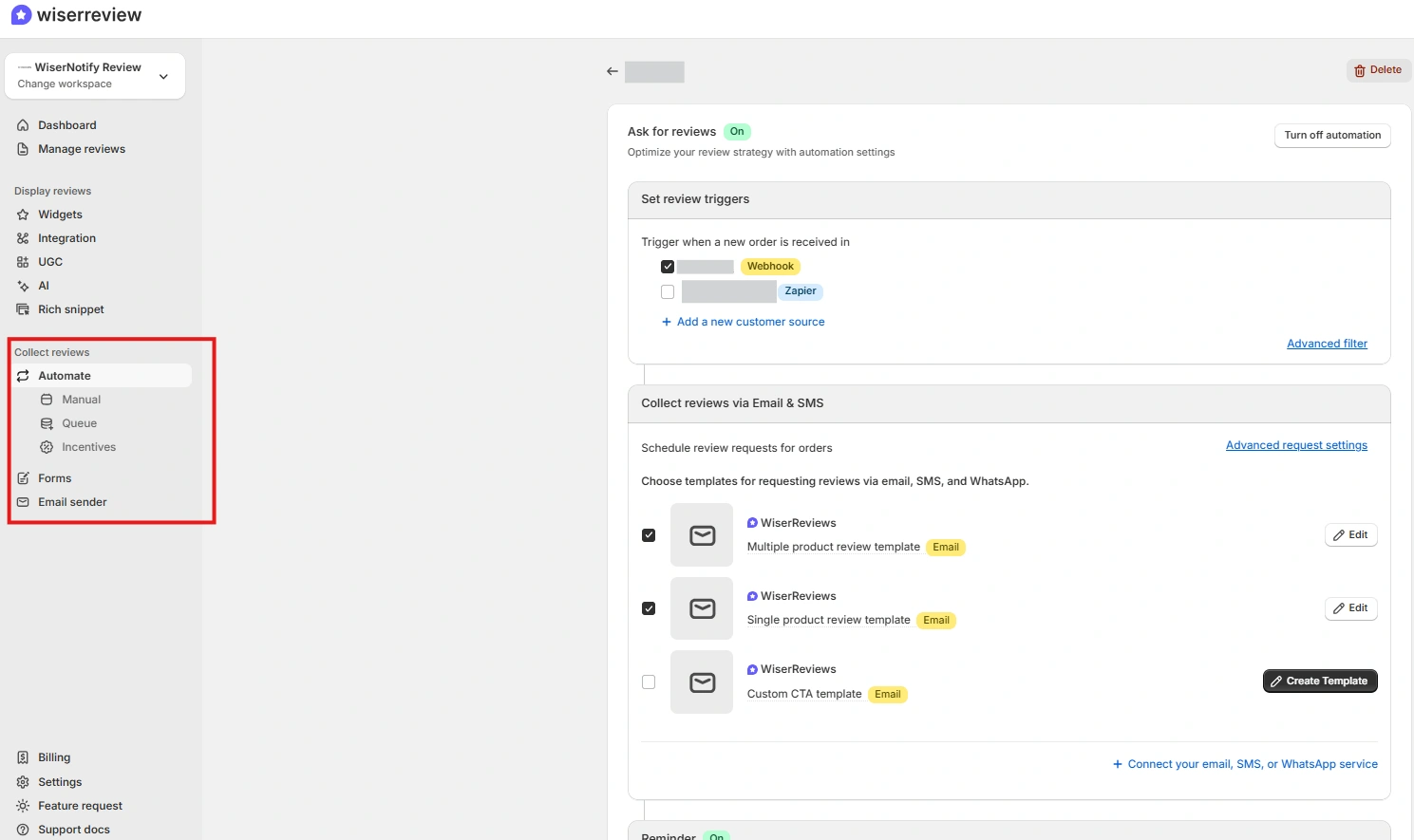Uncheck the Multiple product review template

pos(649,534)
